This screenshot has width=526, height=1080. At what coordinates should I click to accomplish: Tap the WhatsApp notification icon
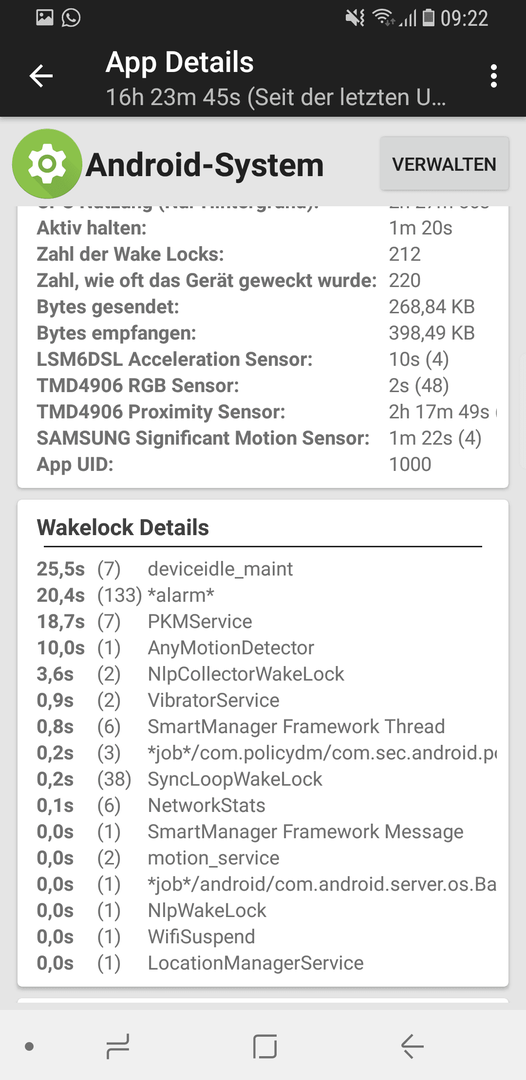[x=71, y=18]
